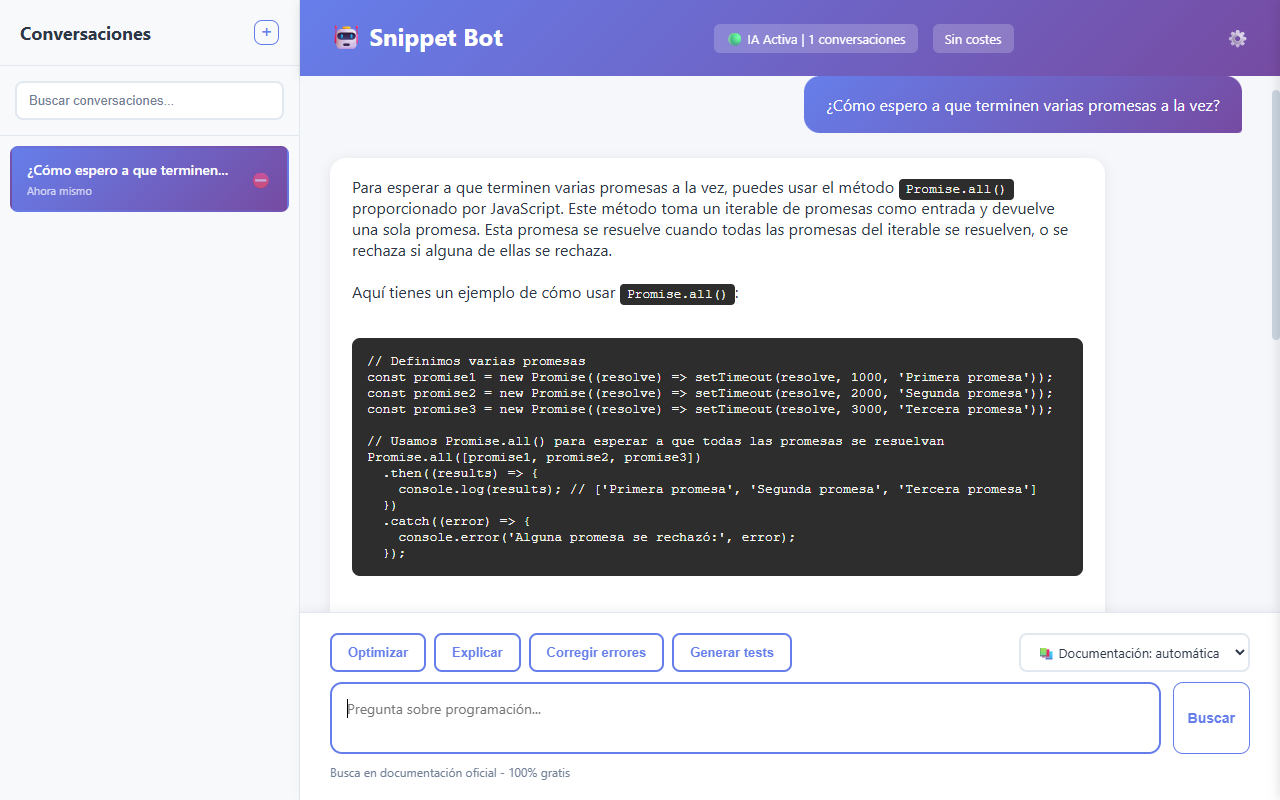Start a new conversation with the plus icon
Image resolution: width=1280 pixels, height=800 pixels.
click(266, 33)
